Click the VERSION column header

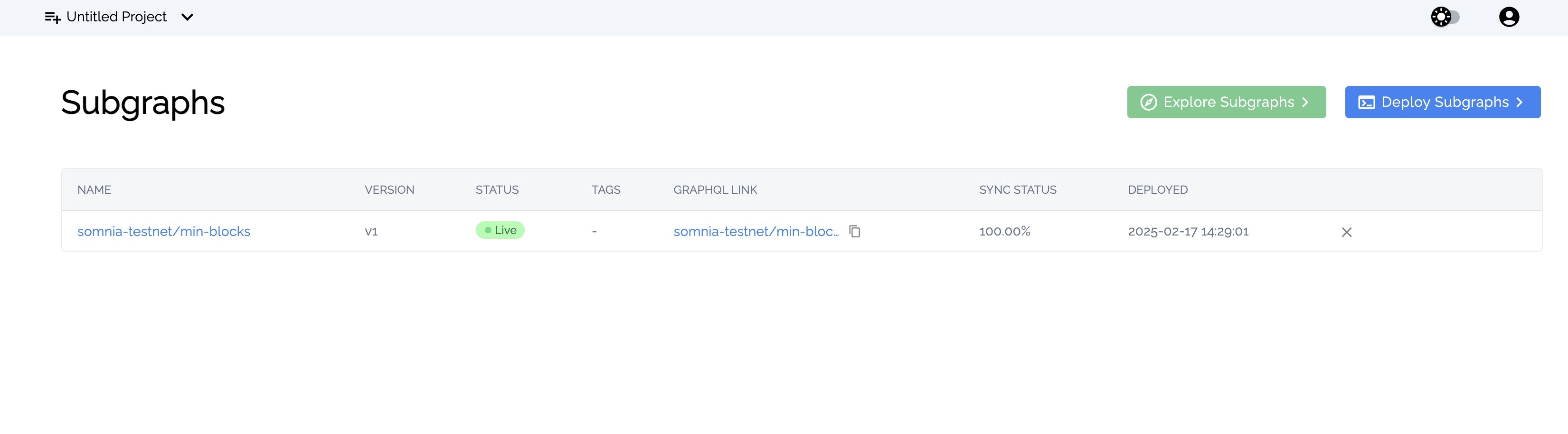pos(389,190)
